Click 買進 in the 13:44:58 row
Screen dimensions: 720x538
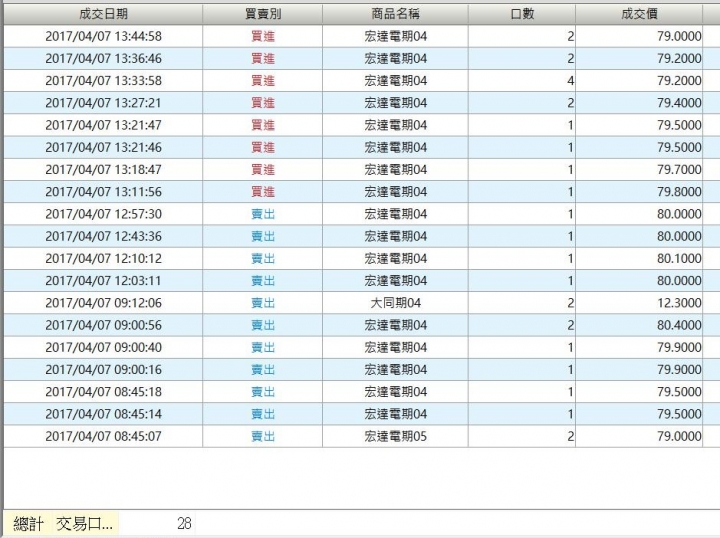[x=263, y=36]
